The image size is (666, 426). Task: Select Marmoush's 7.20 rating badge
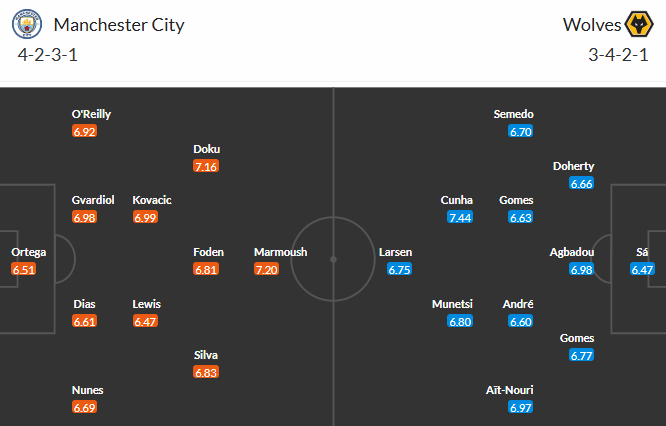(x=267, y=270)
